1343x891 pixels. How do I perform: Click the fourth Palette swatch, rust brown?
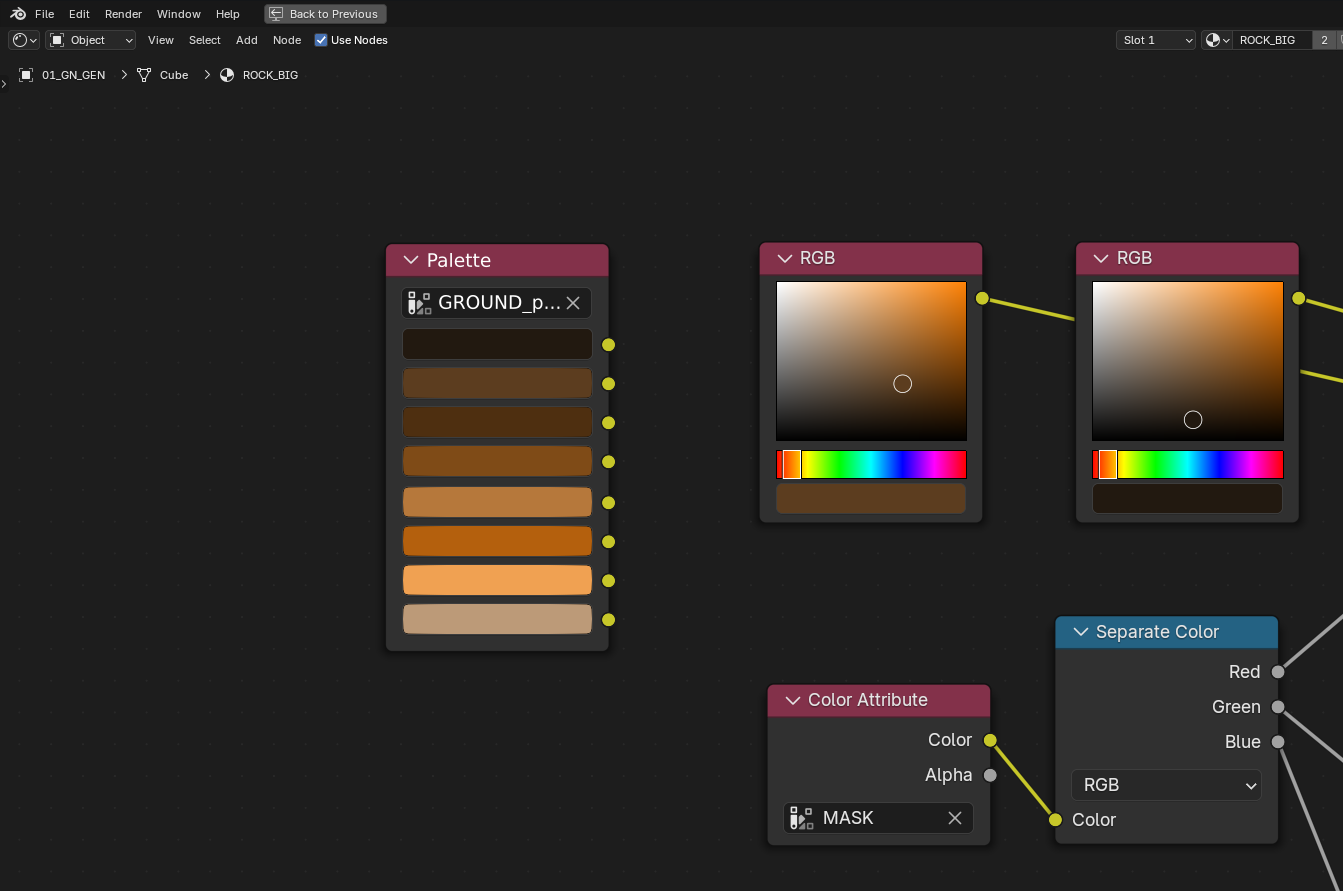(x=497, y=461)
